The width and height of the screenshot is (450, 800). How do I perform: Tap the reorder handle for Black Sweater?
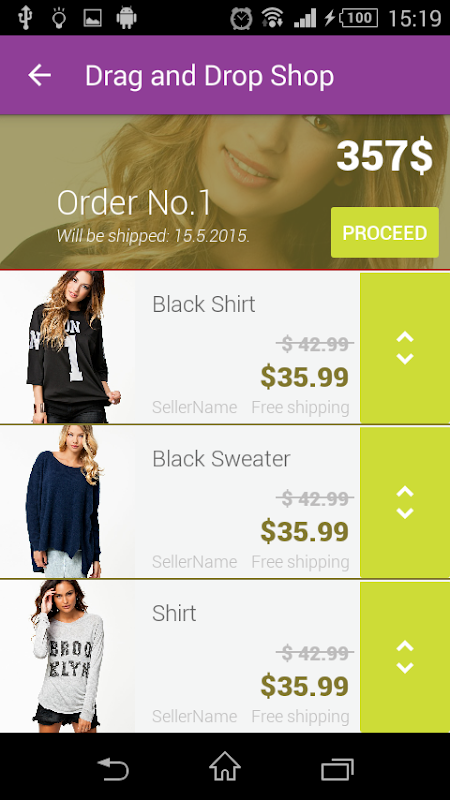click(405, 503)
